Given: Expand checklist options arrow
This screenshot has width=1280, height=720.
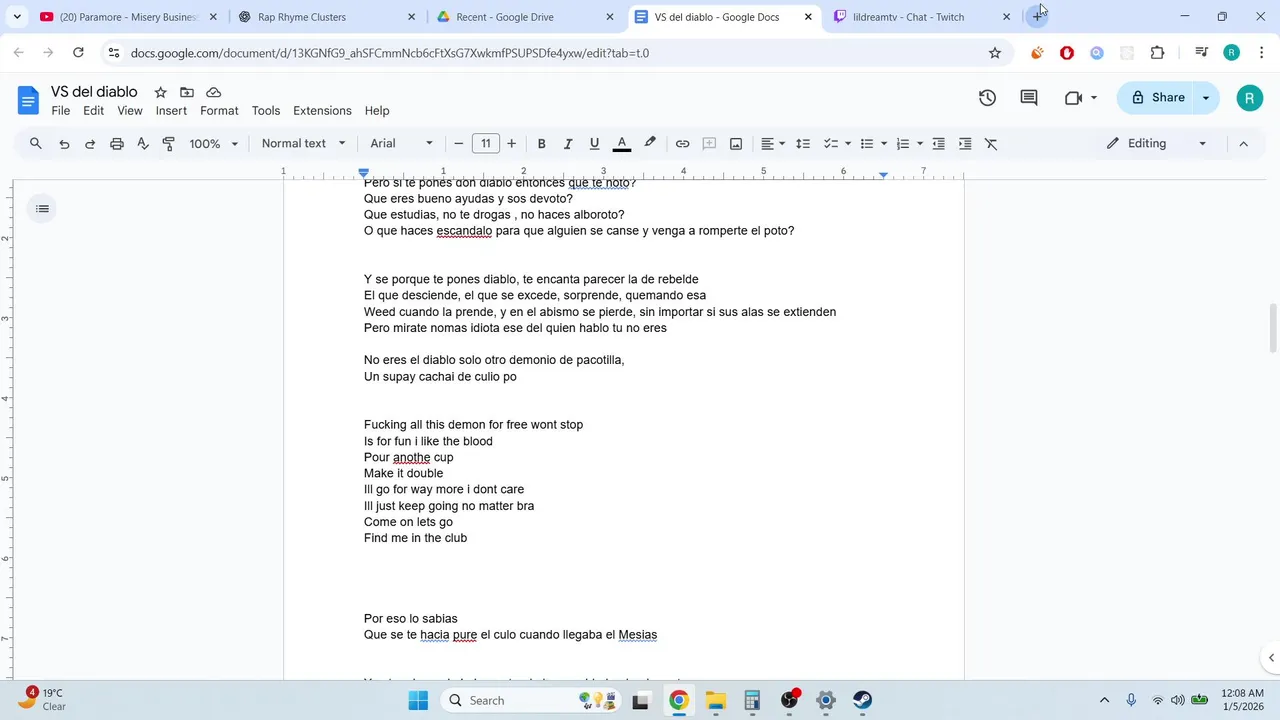Looking at the screenshot, I should (x=847, y=144).
